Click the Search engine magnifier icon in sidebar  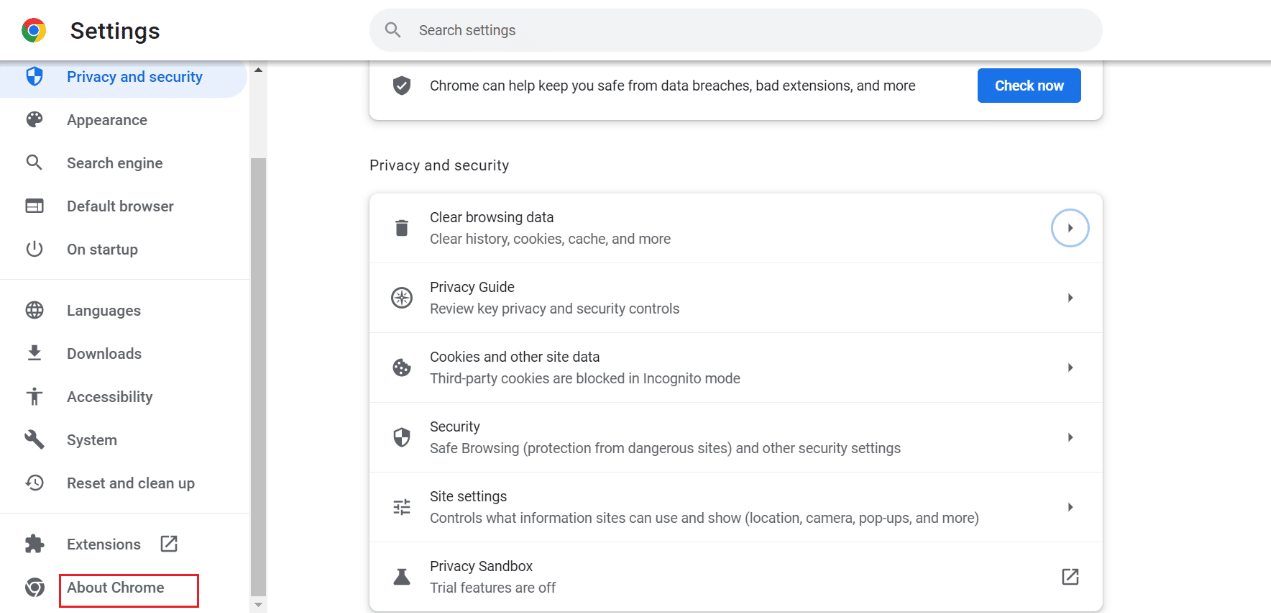34,163
